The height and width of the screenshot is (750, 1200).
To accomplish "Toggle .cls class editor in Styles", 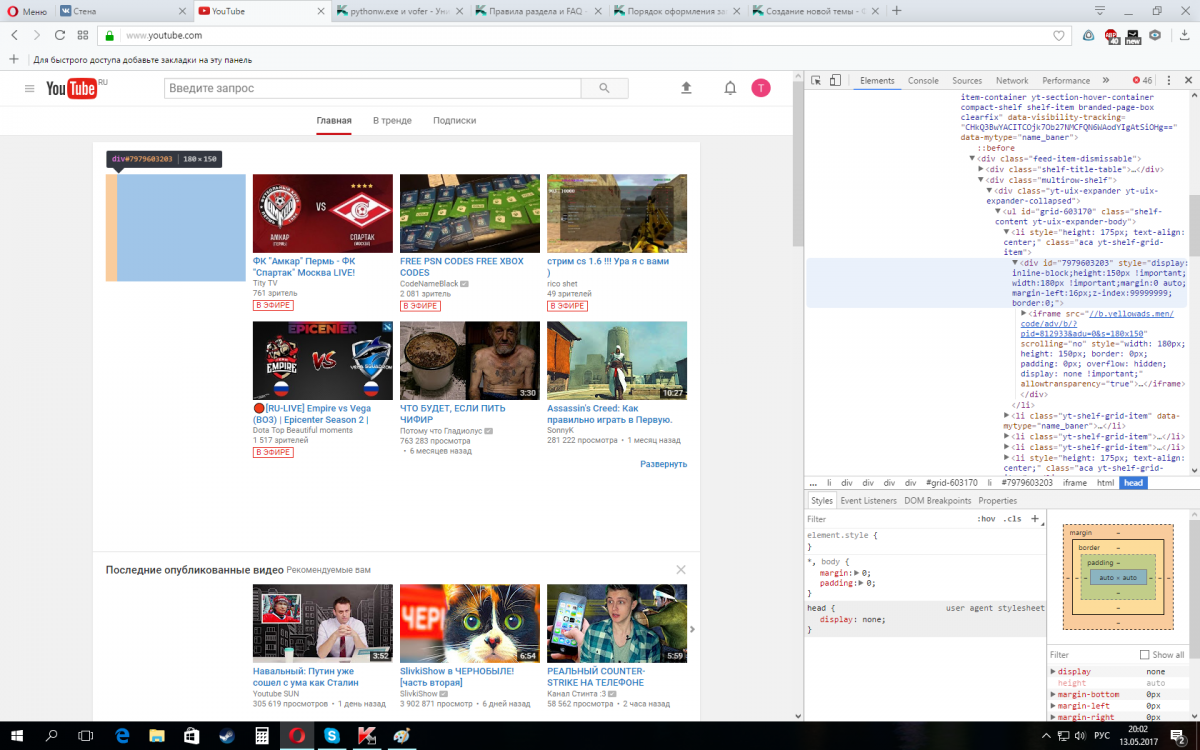I will coord(1013,519).
